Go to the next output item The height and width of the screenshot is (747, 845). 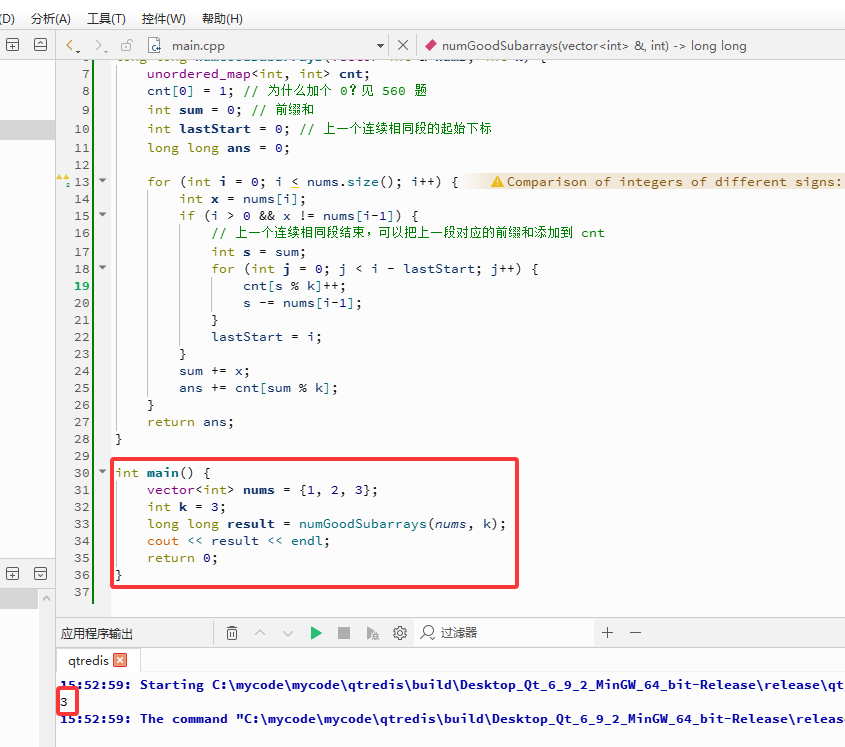(288, 633)
